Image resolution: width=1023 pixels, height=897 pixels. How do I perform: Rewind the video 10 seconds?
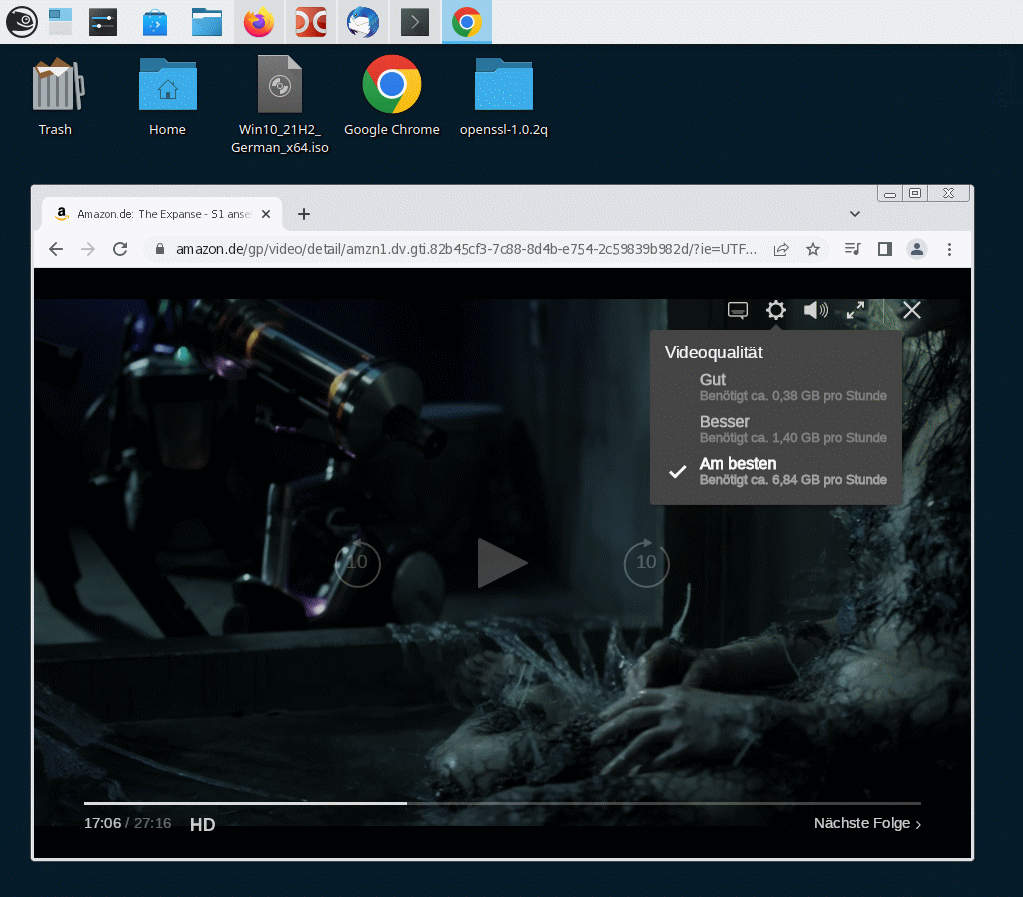pos(357,562)
